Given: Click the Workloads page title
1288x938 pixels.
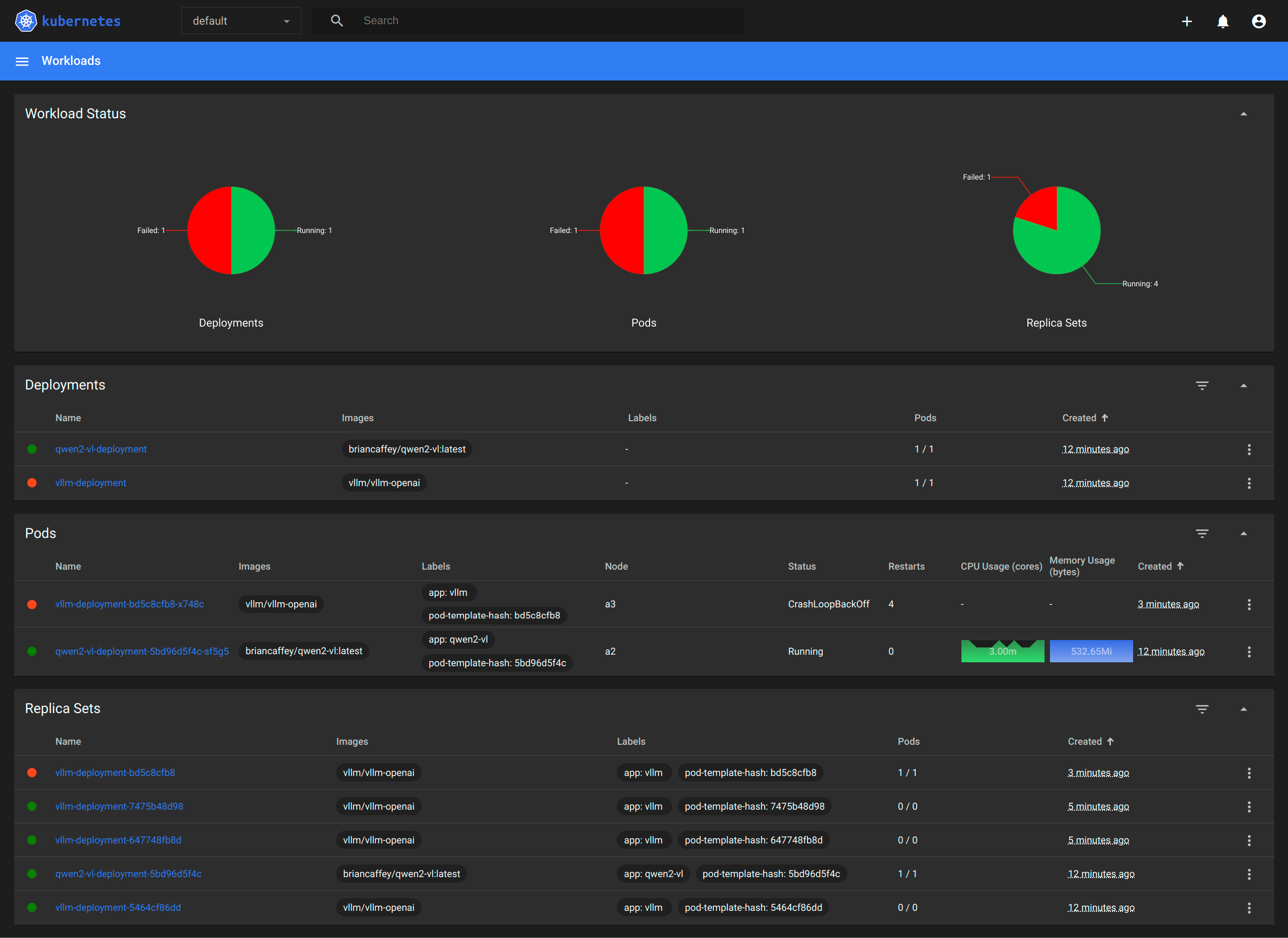Looking at the screenshot, I should click(x=71, y=61).
